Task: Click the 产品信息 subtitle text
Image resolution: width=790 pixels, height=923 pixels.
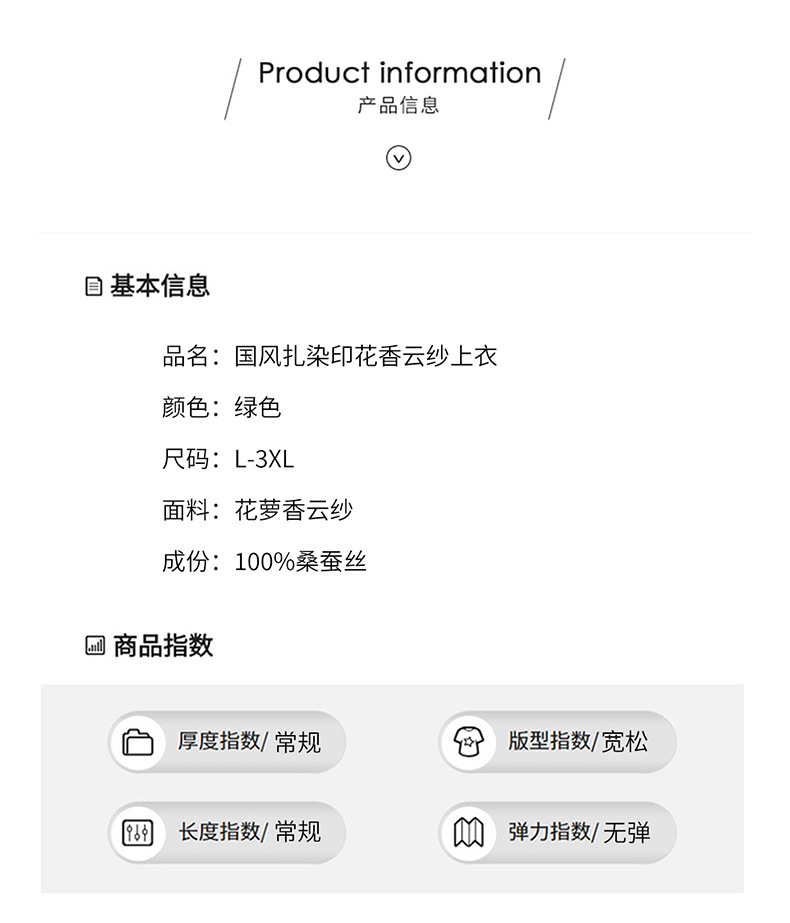Action: coord(398,106)
